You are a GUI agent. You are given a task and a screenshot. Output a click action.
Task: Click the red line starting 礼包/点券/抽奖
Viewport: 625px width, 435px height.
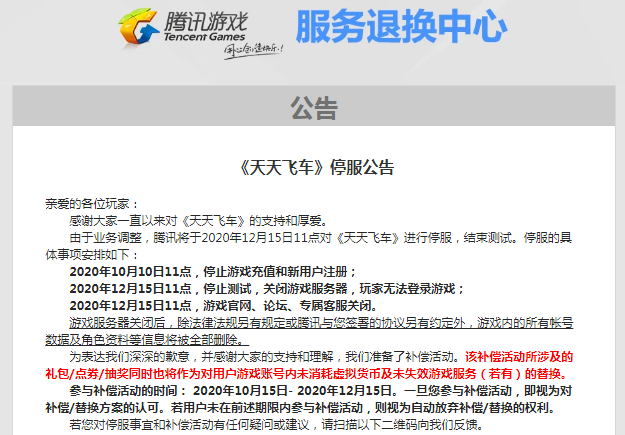pyautogui.click(x=306, y=374)
